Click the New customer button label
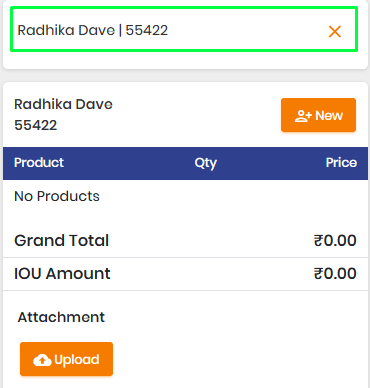Viewport: 370px width, 388px height. 329,116
